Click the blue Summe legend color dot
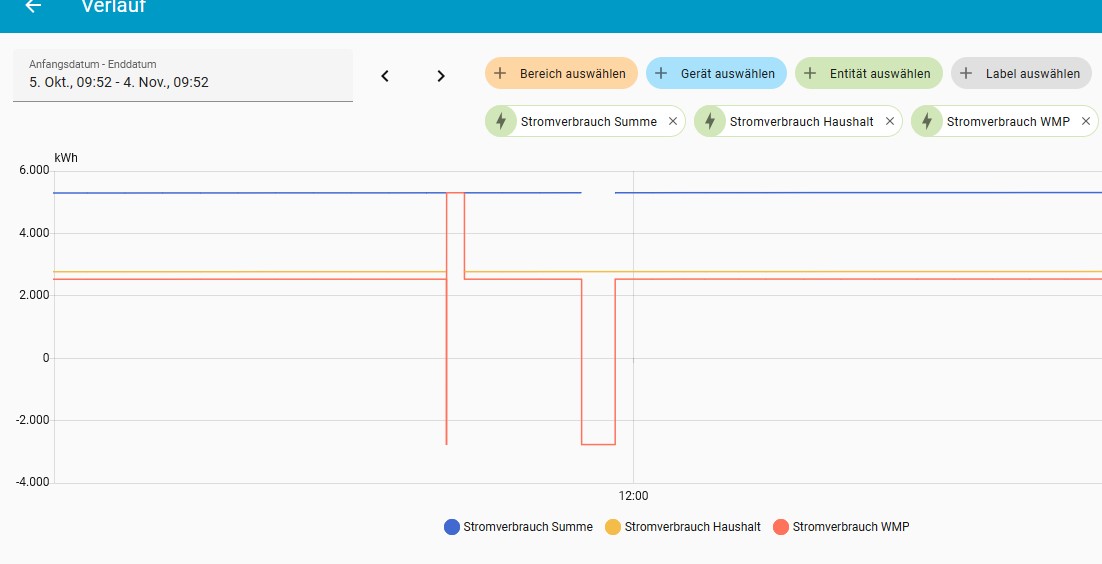1102x564 pixels. coord(452,527)
